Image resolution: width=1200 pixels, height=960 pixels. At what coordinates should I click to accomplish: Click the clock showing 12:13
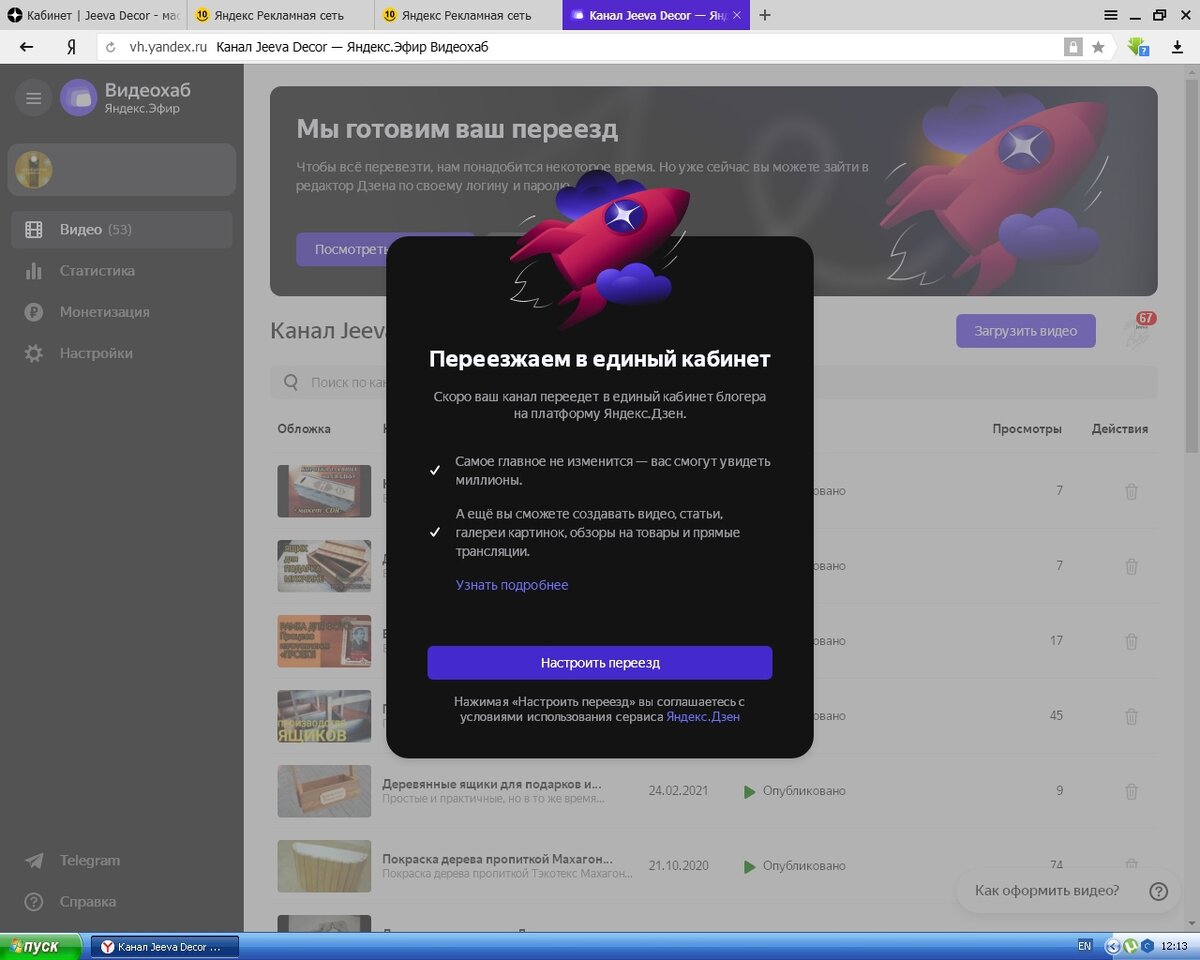tap(1175, 945)
